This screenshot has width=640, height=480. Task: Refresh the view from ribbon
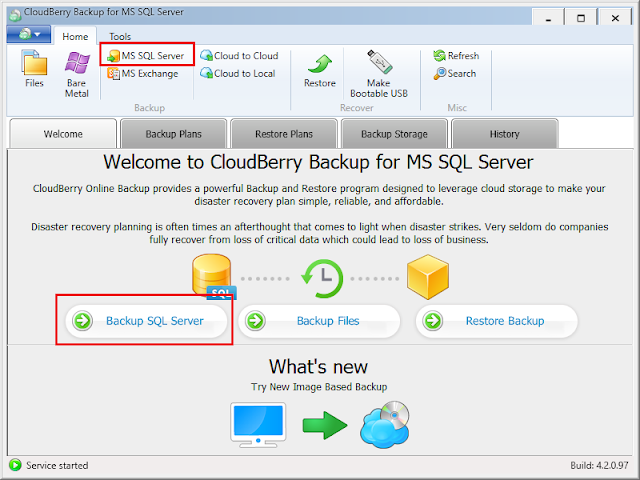(456, 56)
